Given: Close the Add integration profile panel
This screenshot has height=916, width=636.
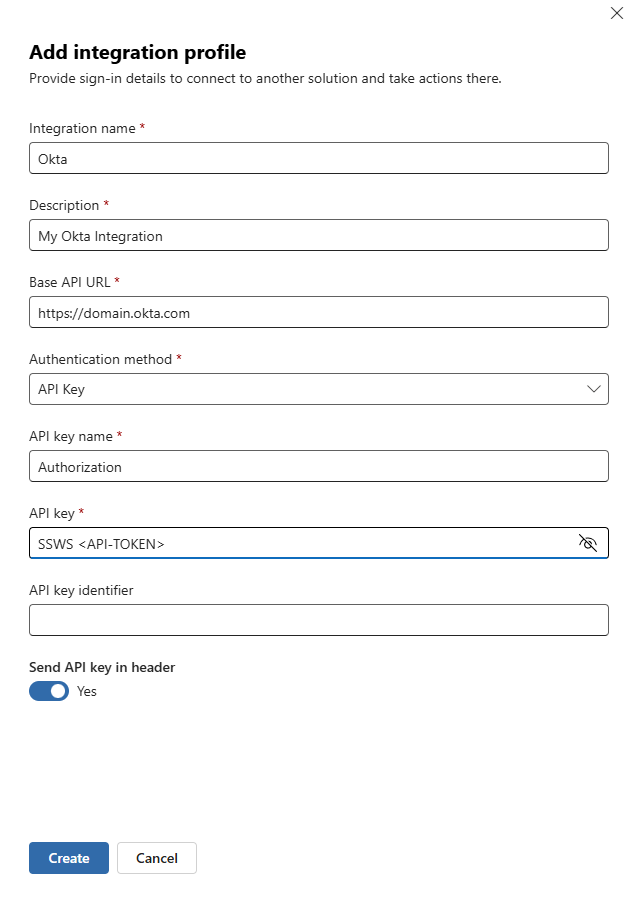Looking at the screenshot, I should point(617,13).
